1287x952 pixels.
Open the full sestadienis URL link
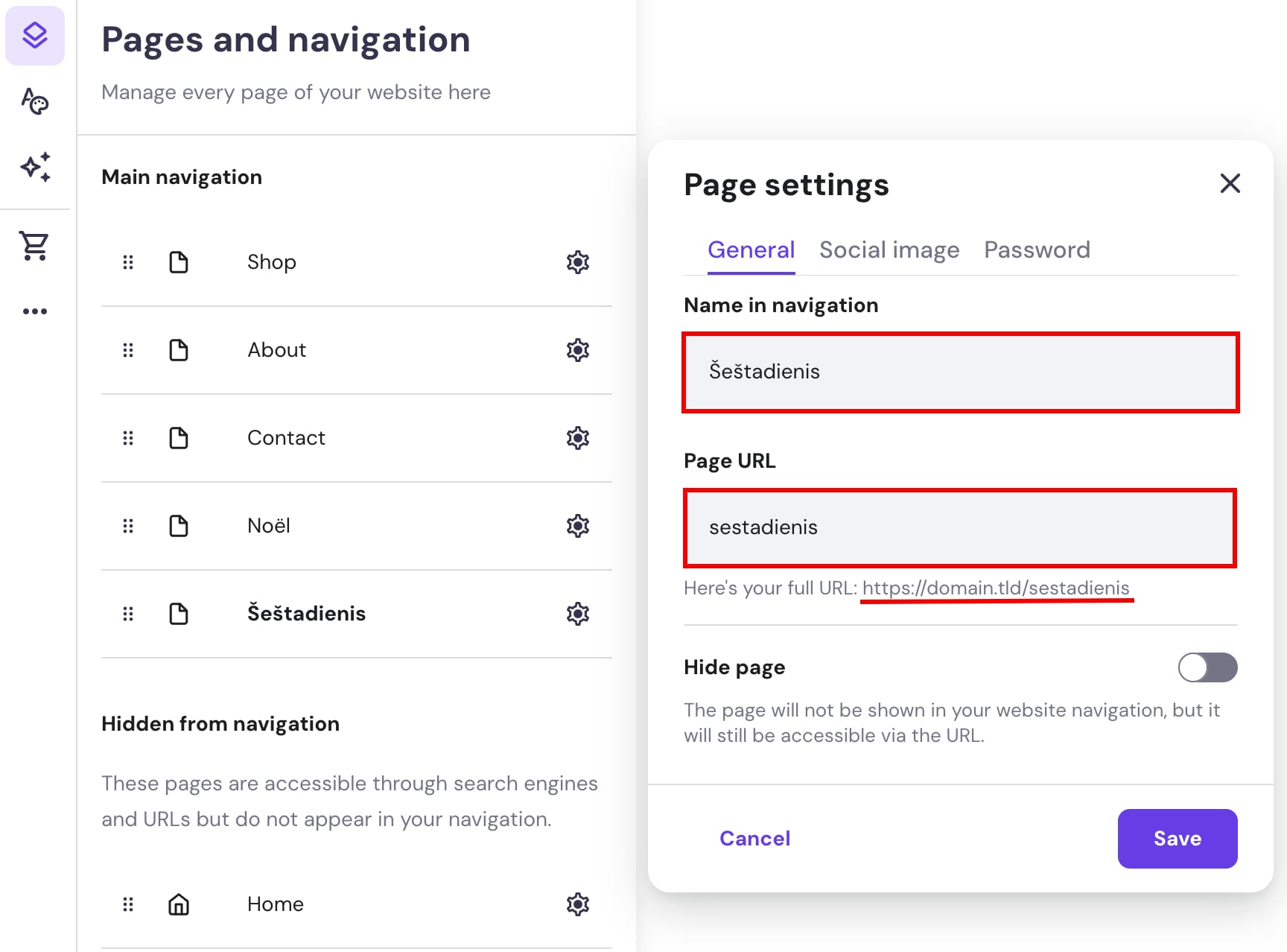coord(997,588)
